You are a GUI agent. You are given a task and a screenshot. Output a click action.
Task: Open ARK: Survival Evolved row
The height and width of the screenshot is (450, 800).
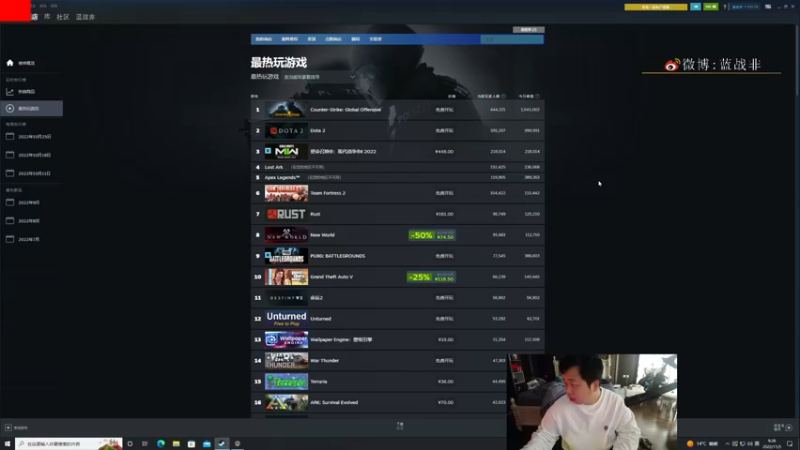coord(397,403)
